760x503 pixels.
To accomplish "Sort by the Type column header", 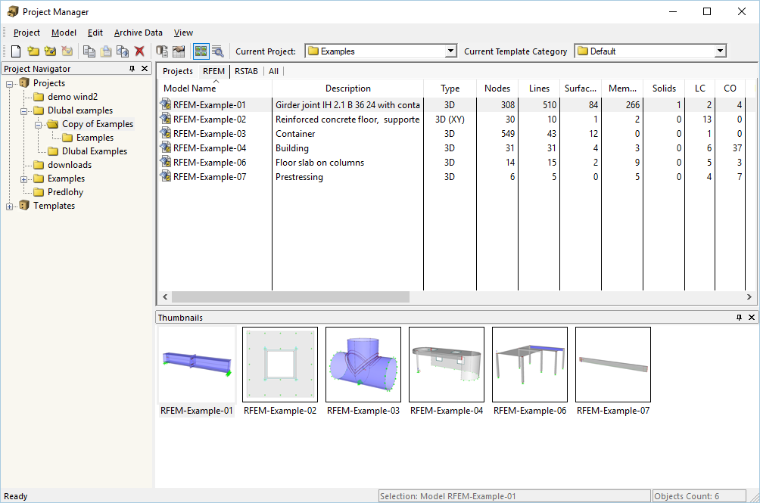I will (450, 88).
